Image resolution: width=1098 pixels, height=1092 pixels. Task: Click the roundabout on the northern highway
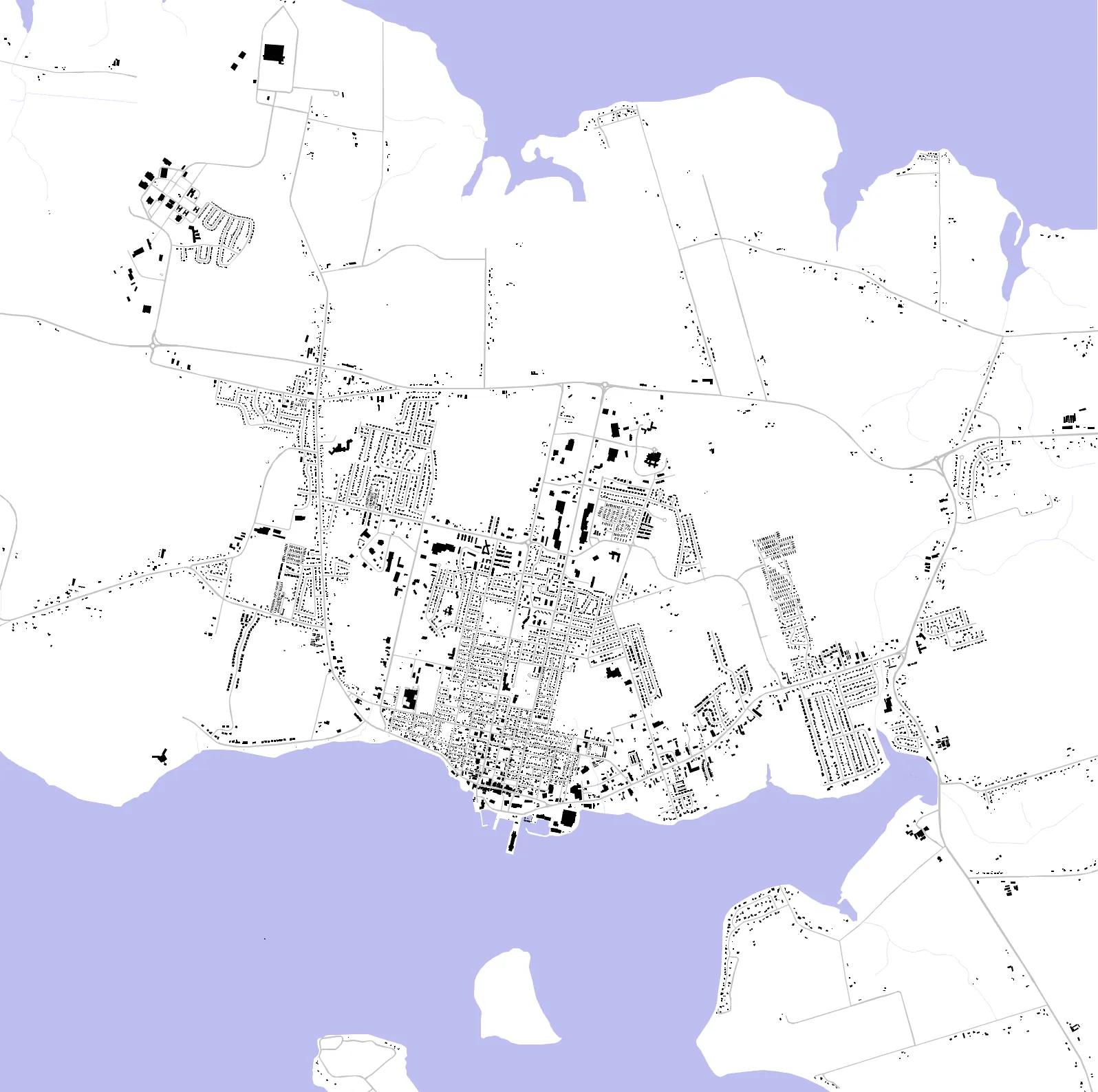pos(604,385)
